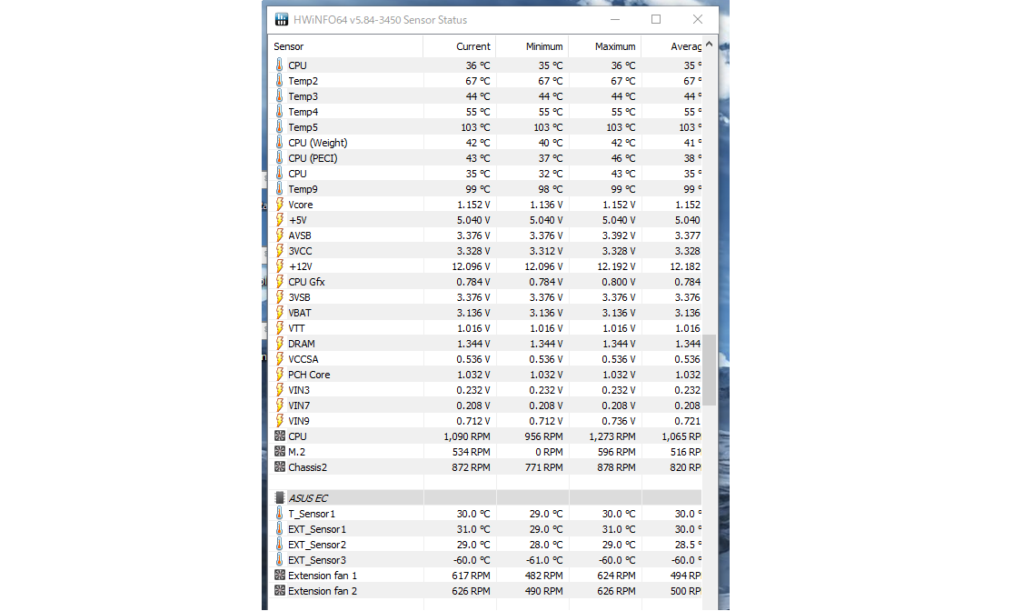Select the 40 °C CPU (Weight) minimum

[551, 143]
